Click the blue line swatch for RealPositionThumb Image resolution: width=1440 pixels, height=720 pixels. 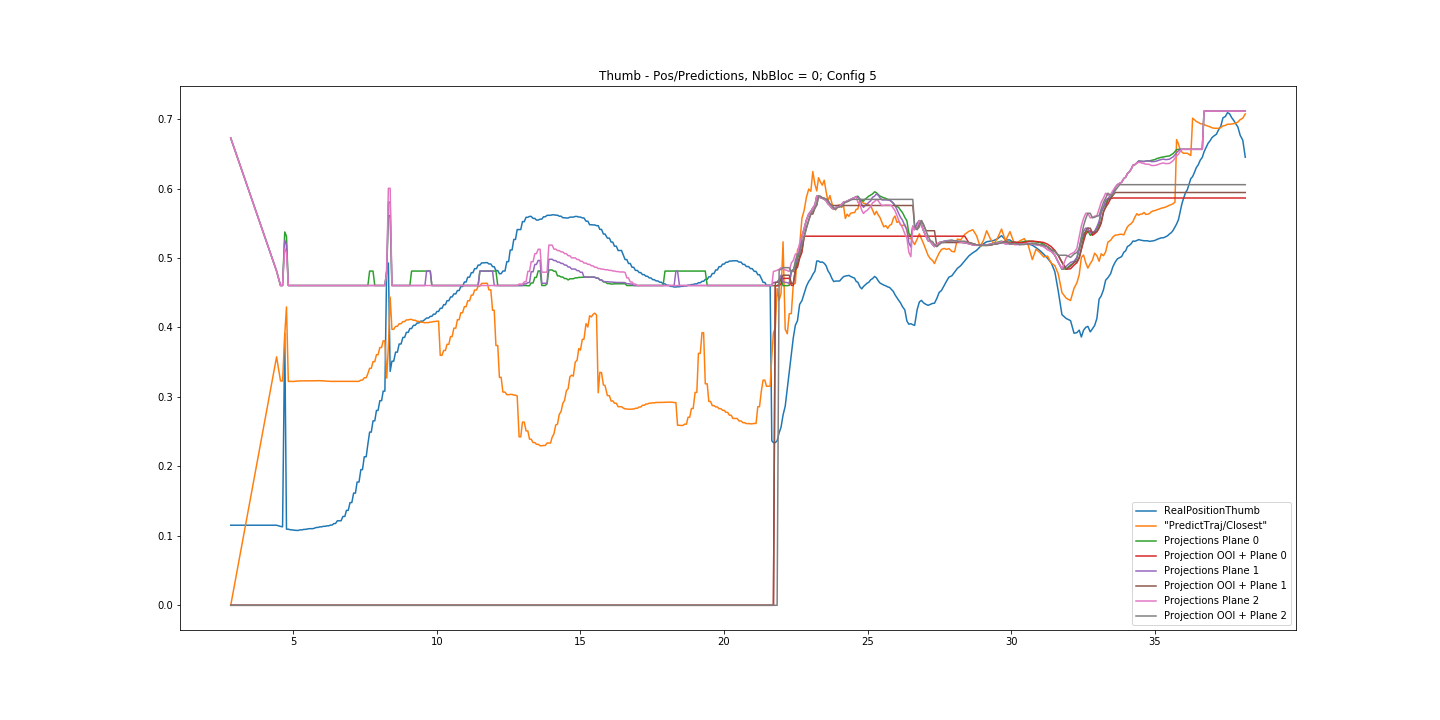click(1147, 510)
